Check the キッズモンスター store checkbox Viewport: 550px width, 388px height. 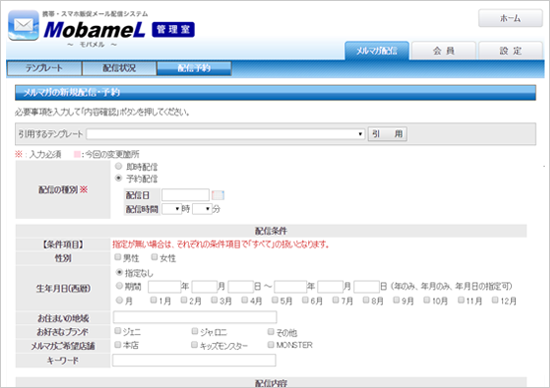pos(194,345)
